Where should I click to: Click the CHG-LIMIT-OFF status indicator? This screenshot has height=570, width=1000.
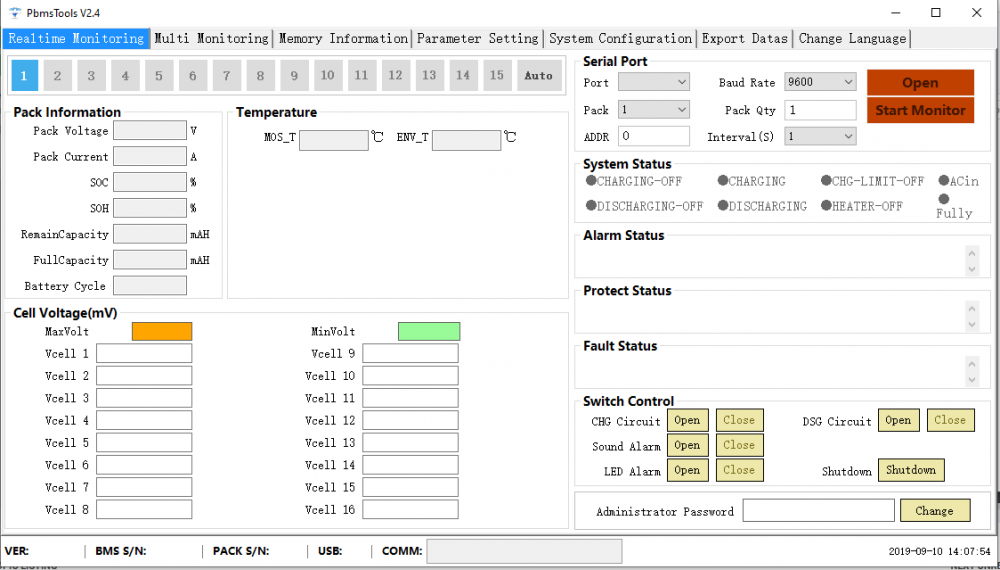coord(872,181)
